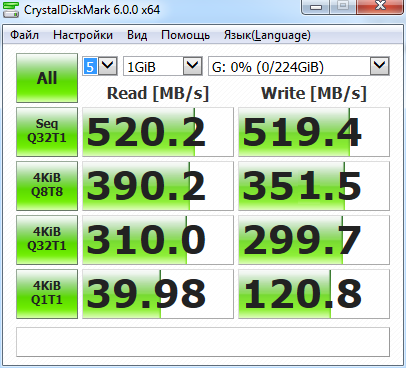This screenshot has height=368, width=406.
Task: Open the Вид menu
Action: click(x=137, y=35)
